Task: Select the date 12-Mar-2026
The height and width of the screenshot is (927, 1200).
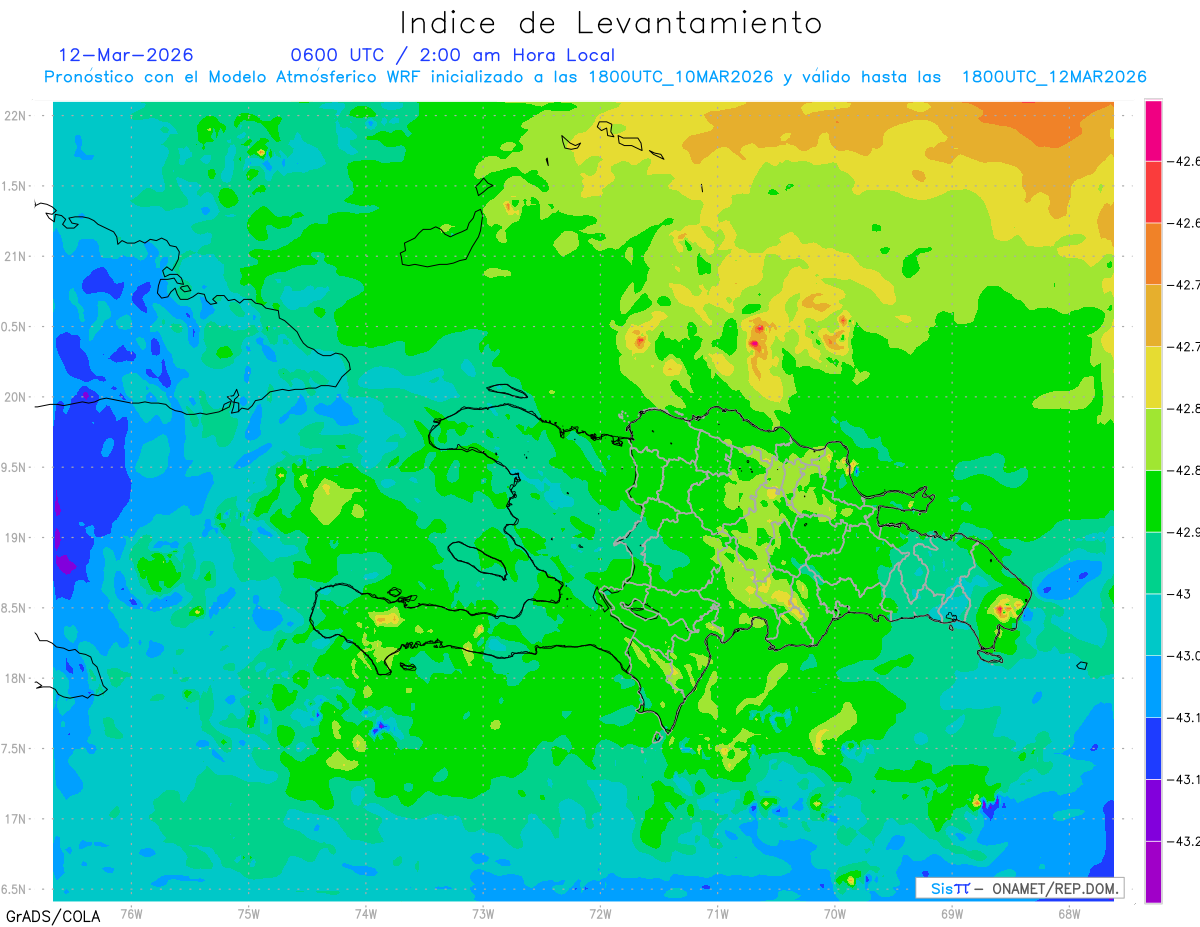Action: tap(126, 55)
